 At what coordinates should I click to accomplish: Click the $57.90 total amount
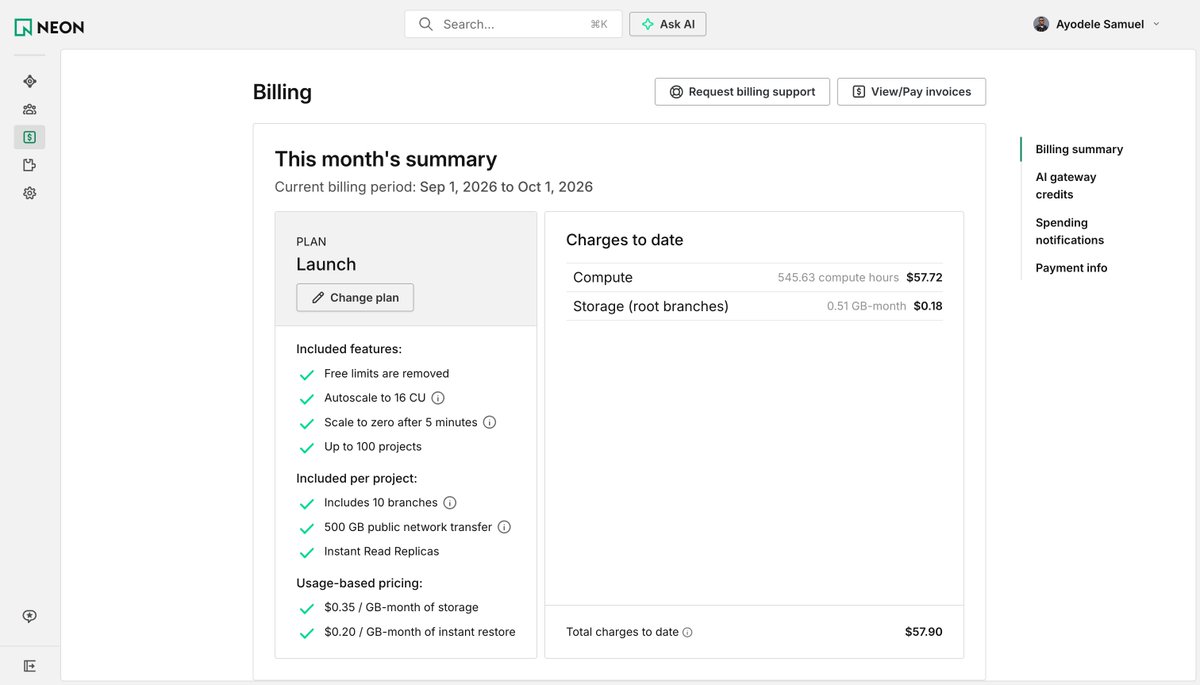point(924,632)
